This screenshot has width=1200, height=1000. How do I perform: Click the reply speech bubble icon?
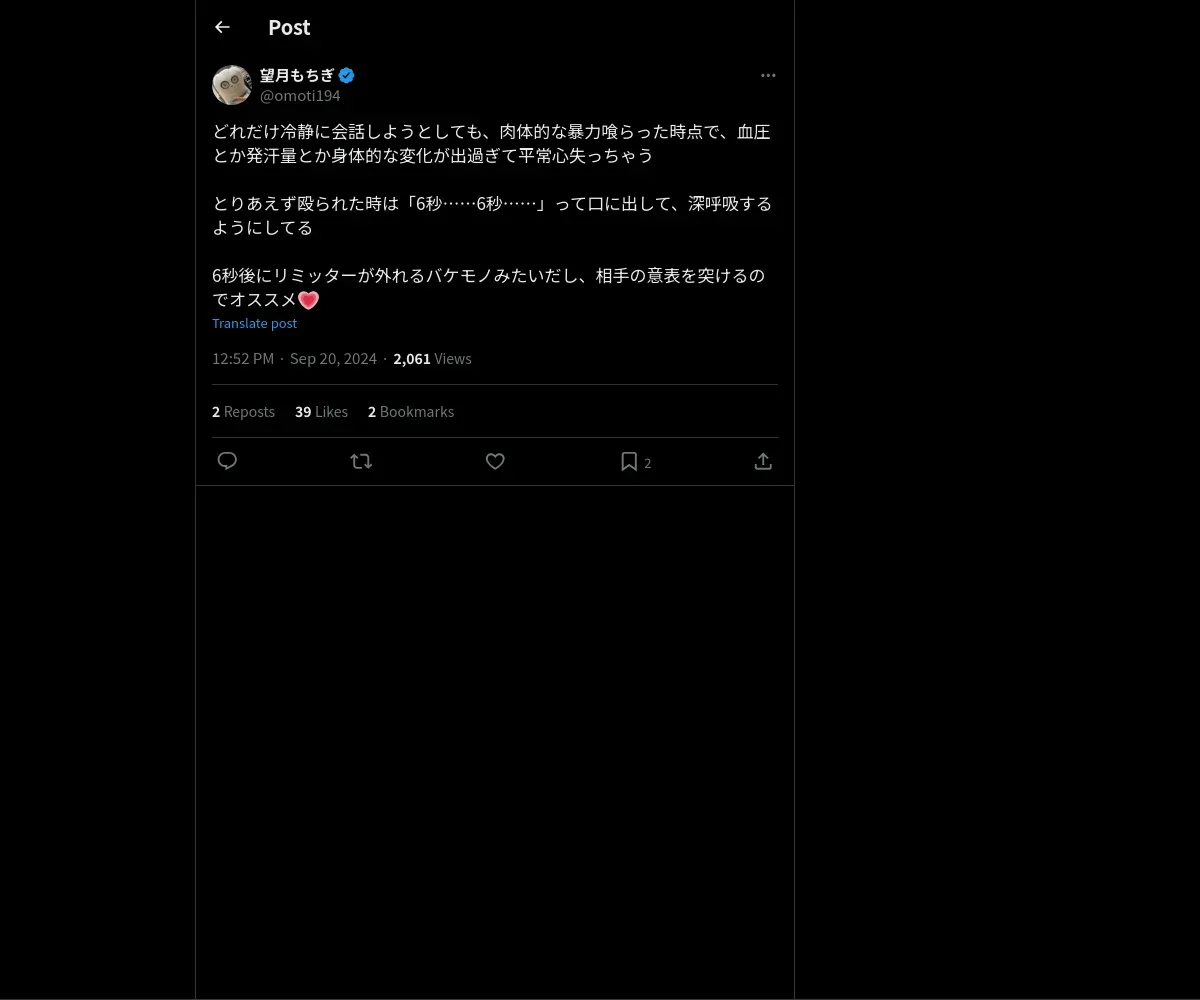click(x=227, y=461)
